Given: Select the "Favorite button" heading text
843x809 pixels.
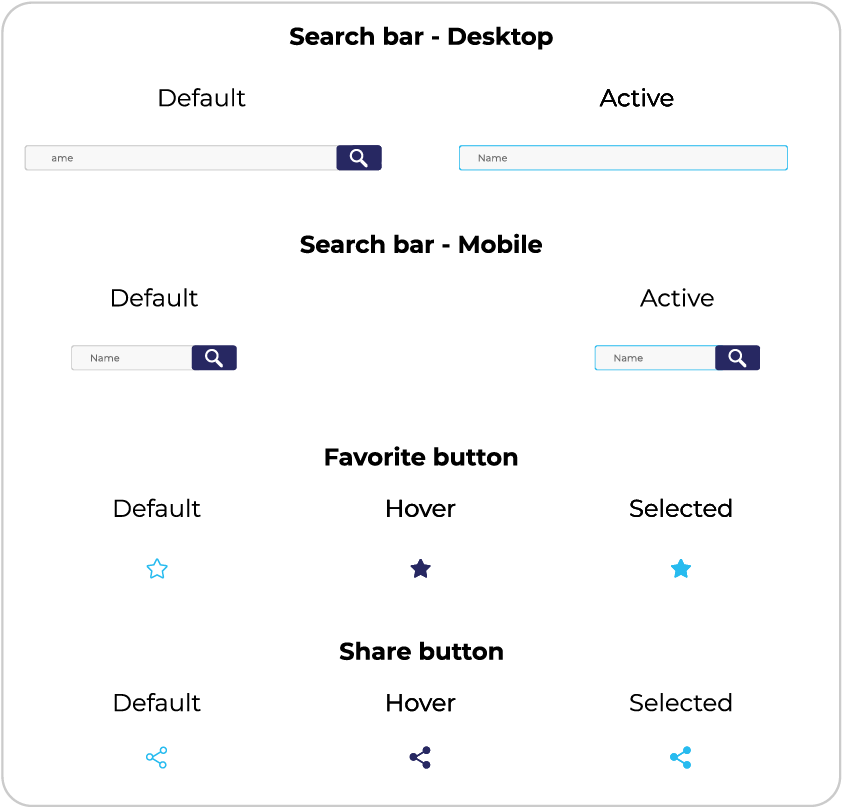Looking at the screenshot, I should coord(421,458).
